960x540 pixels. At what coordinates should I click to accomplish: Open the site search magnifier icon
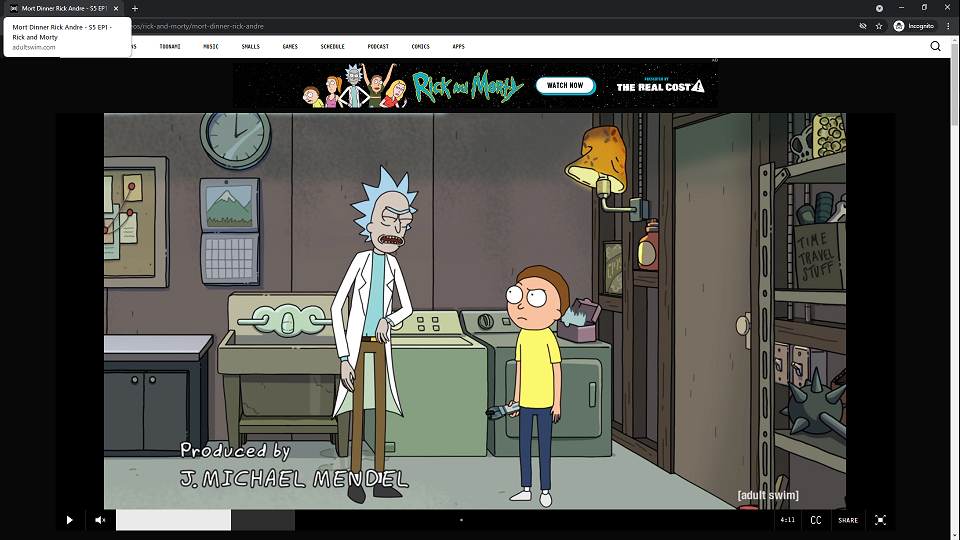pos(936,46)
